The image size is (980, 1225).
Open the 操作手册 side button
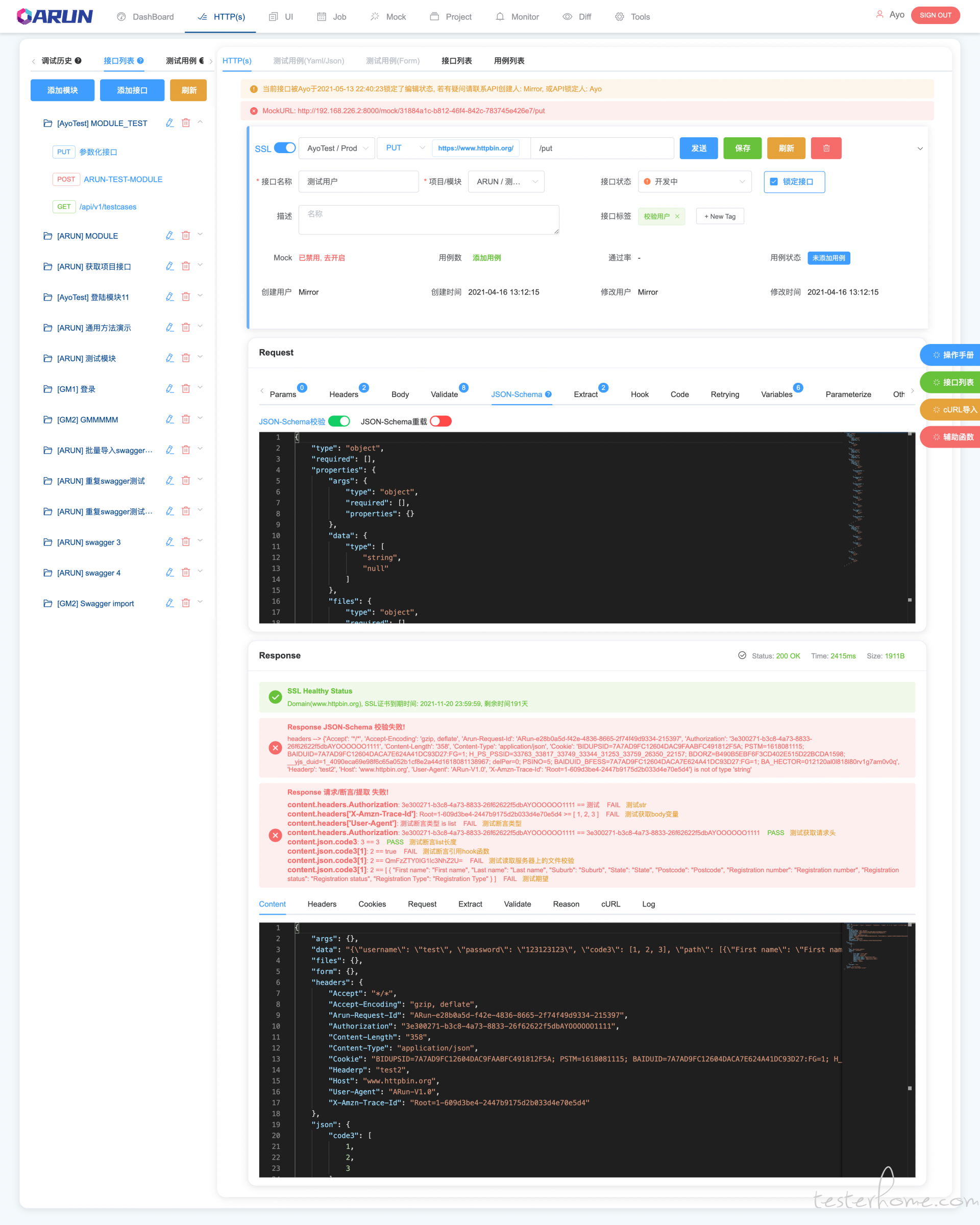(x=950, y=355)
